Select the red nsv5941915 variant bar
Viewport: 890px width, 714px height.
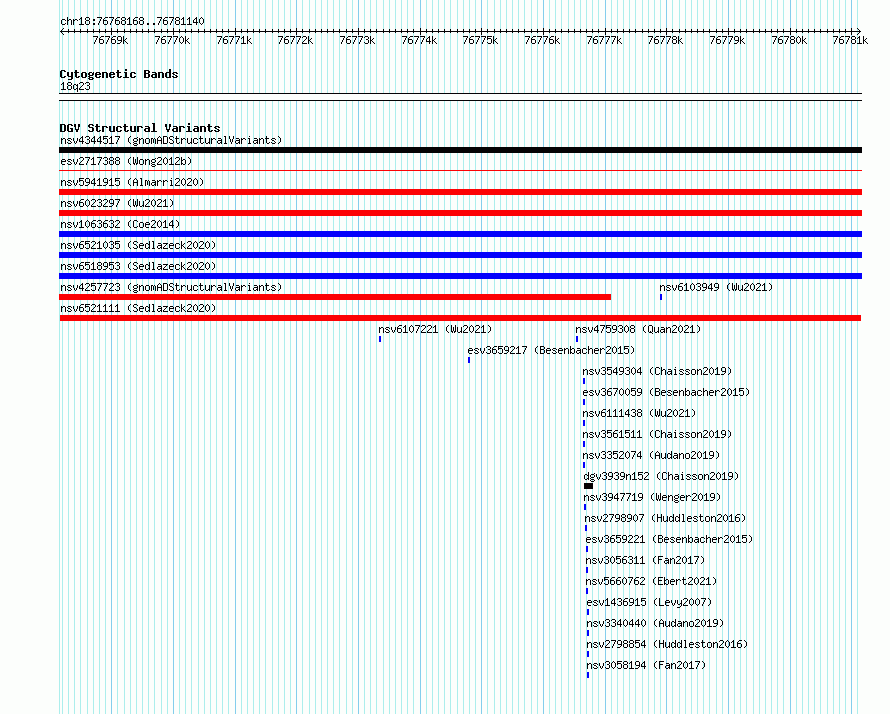pyautogui.click(x=460, y=192)
